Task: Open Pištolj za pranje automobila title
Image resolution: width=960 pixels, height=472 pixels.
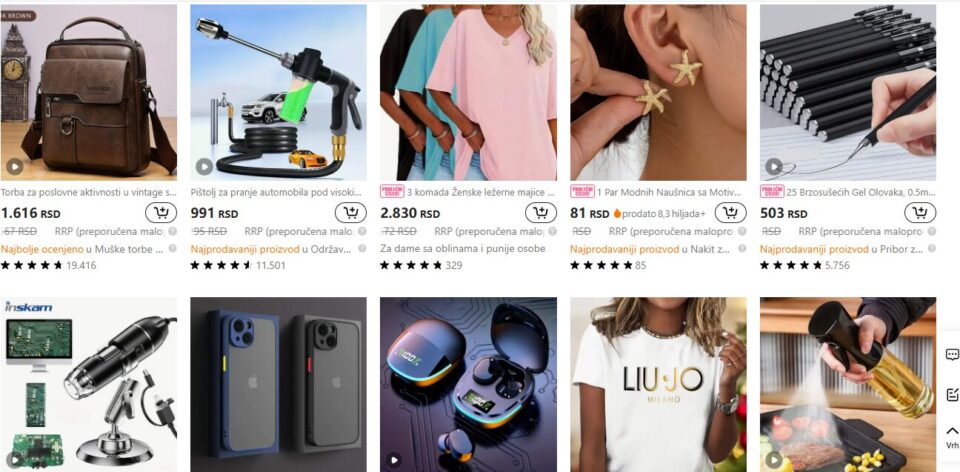Action: coord(274,192)
